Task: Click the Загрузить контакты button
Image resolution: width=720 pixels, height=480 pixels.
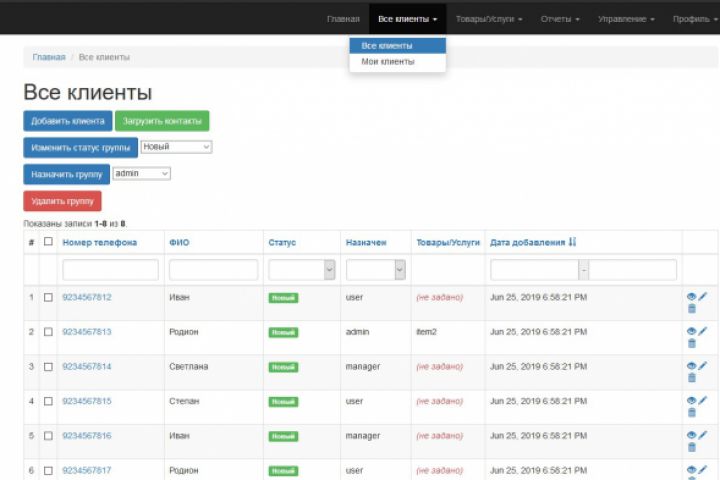Action: tap(162, 121)
